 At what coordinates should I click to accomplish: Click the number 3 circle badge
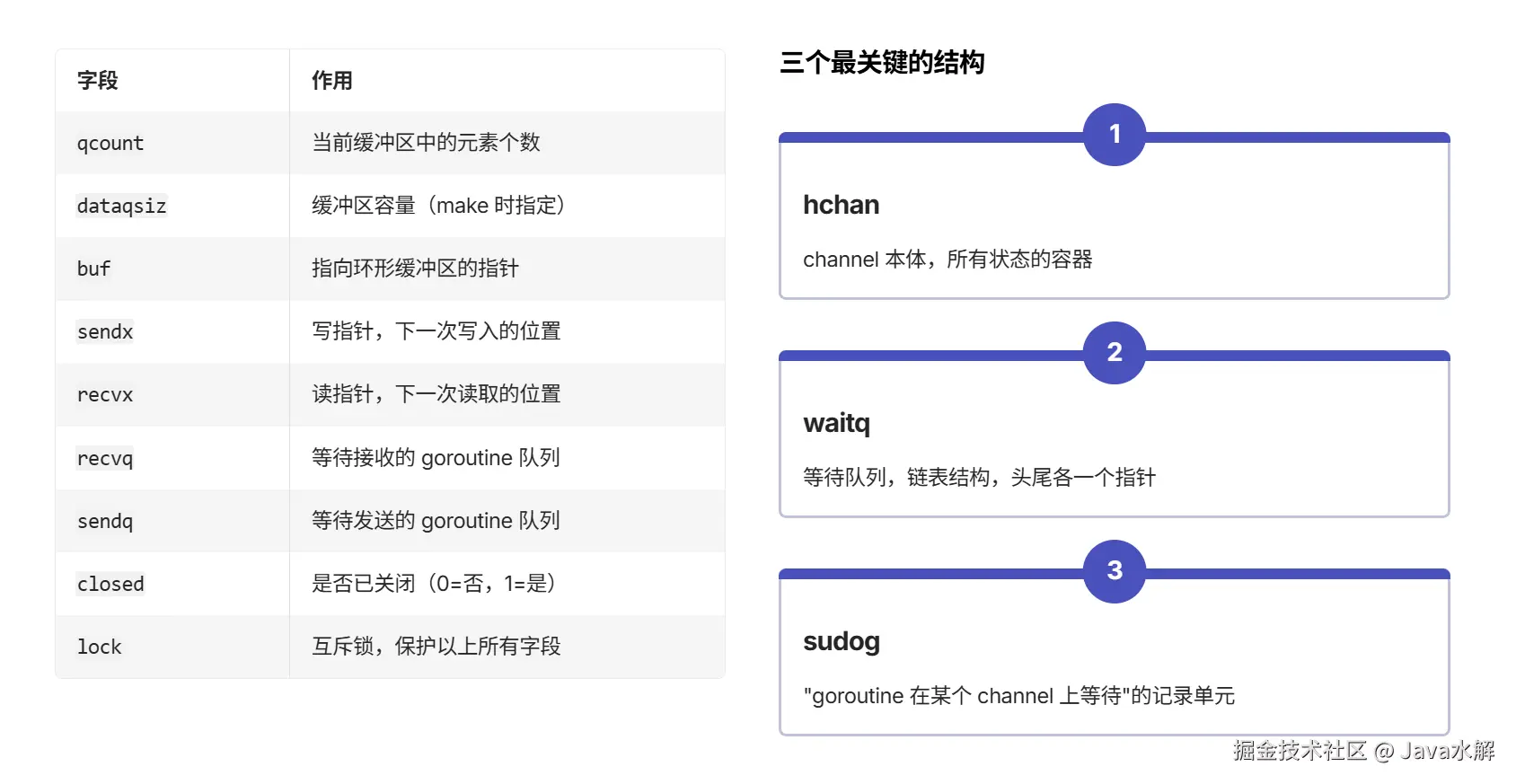tap(1114, 571)
